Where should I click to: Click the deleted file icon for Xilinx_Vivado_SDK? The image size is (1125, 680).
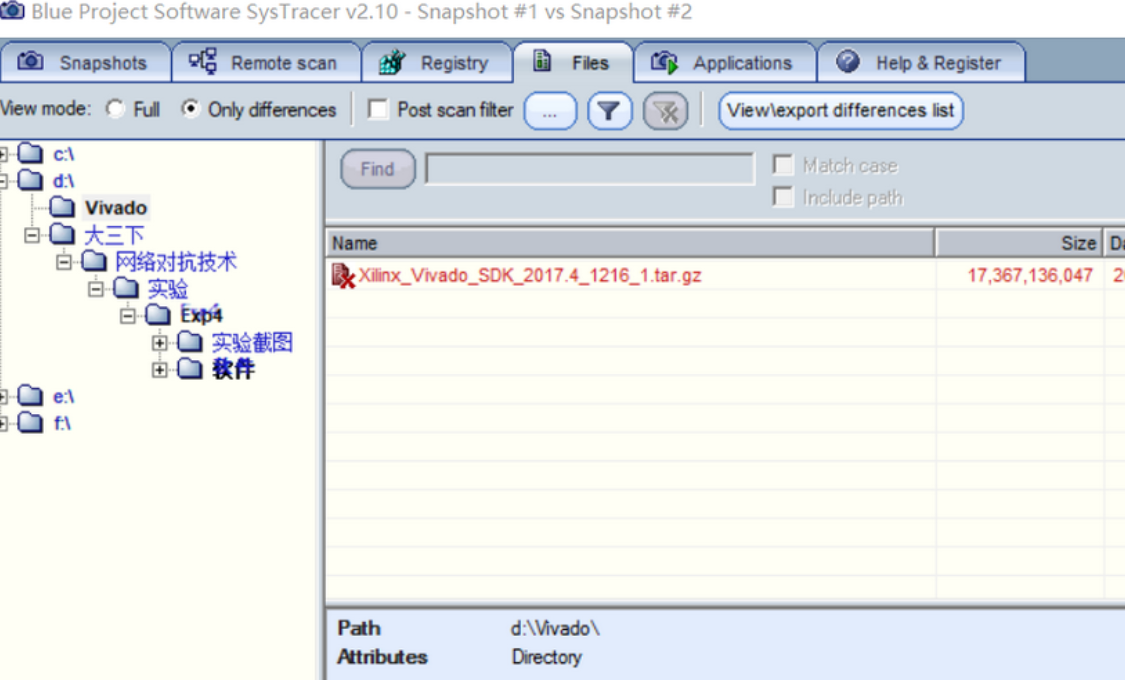coord(343,276)
